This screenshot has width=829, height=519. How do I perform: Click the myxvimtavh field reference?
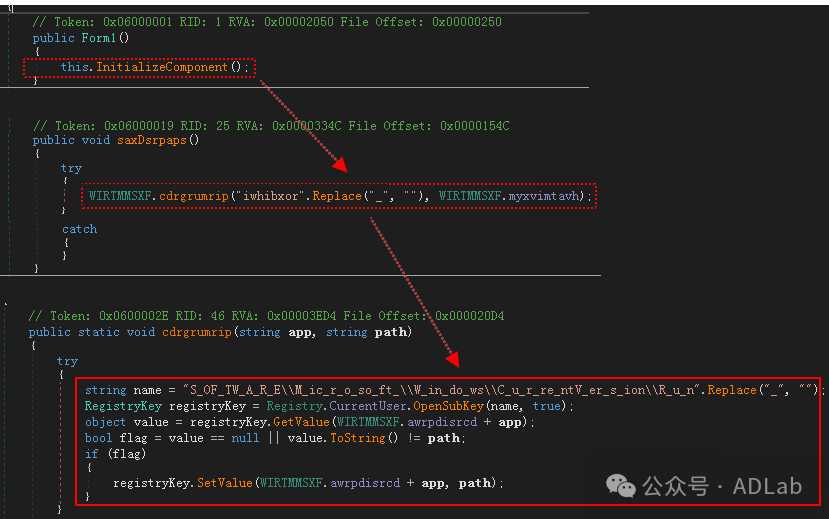click(x=544, y=196)
